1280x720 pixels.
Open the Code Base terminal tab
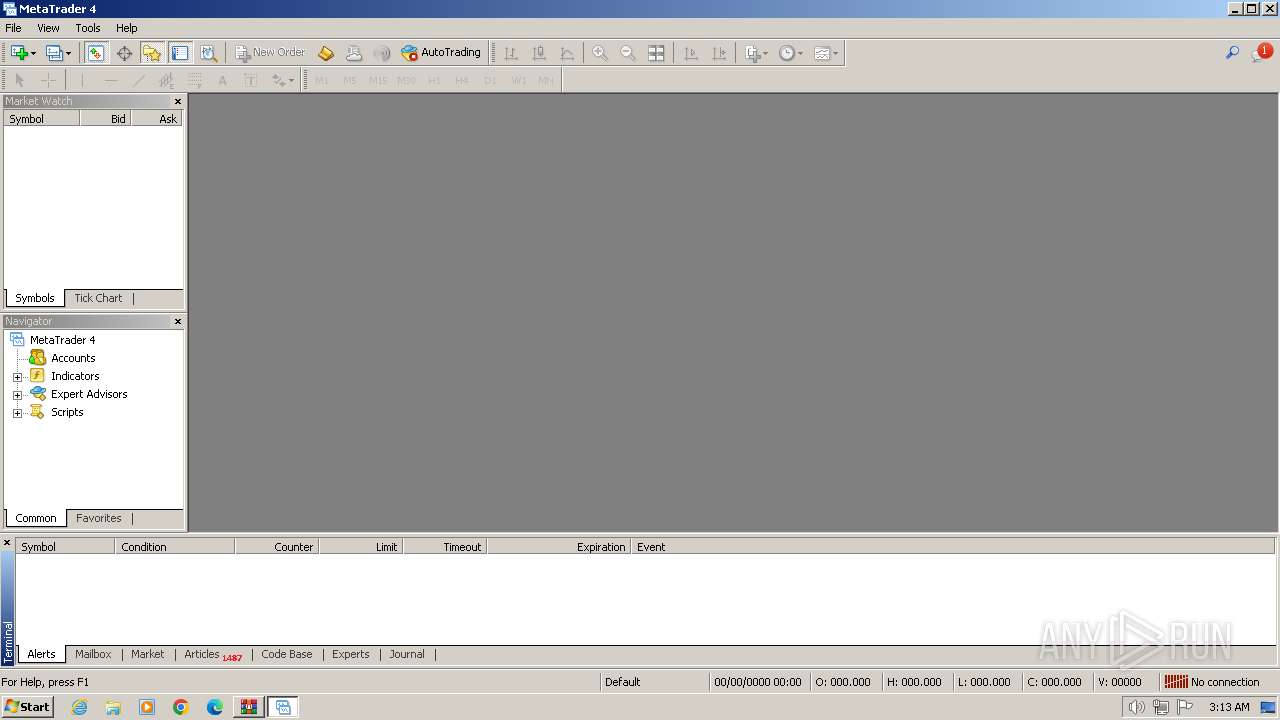click(x=287, y=654)
